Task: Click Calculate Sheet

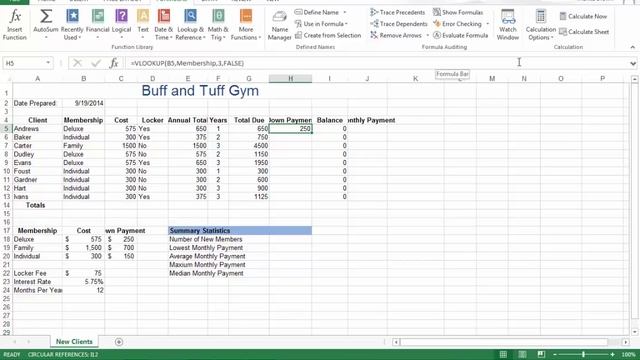Action: pos(584,32)
